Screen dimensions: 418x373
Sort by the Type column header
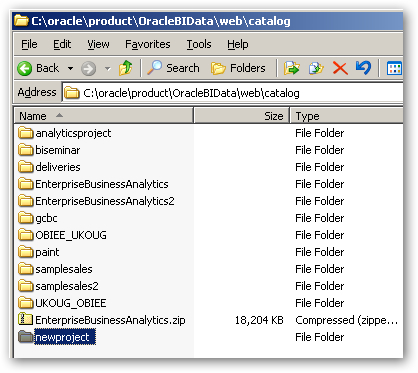[346, 116]
